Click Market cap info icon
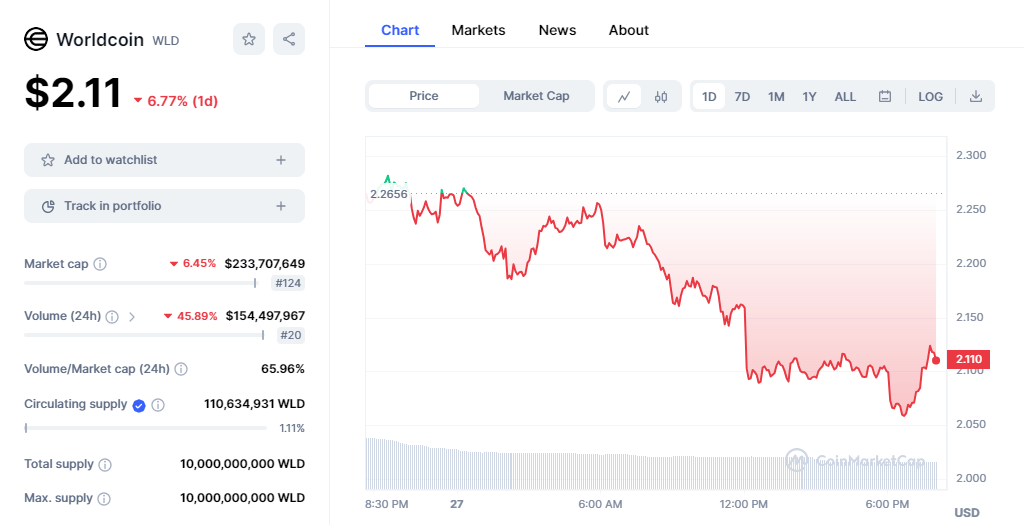Screen dimensions: 1024x525 [x=100, y=264]
